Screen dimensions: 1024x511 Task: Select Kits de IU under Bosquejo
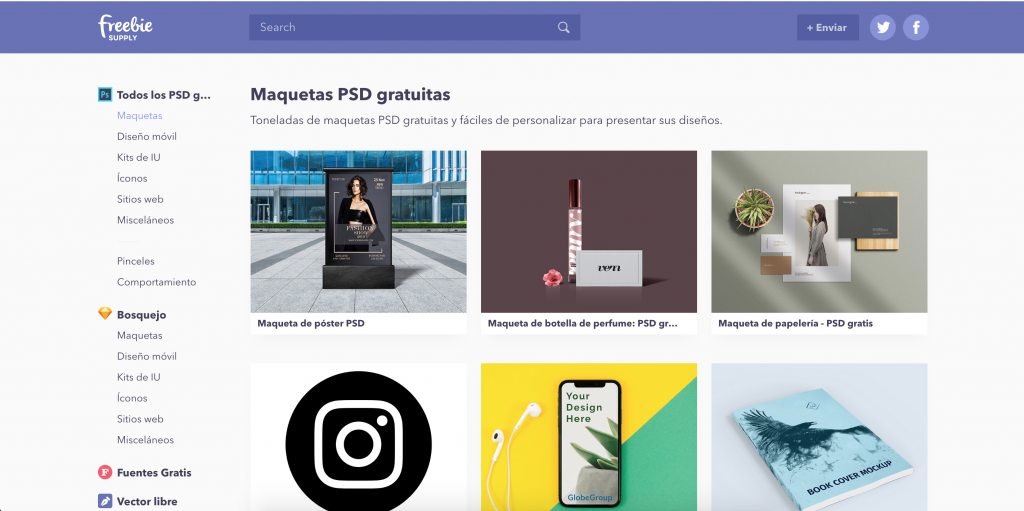138,377
